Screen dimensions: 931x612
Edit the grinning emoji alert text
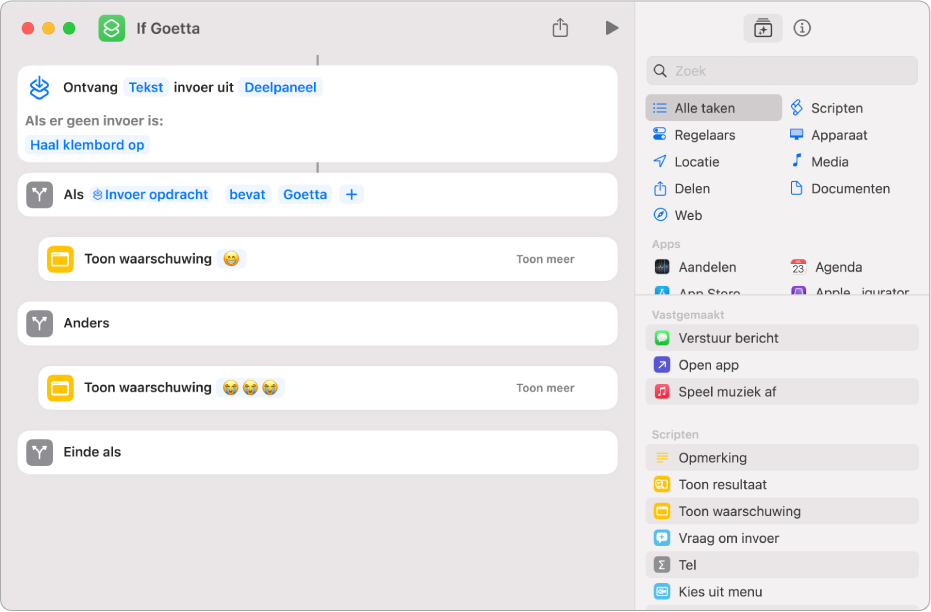231,259
